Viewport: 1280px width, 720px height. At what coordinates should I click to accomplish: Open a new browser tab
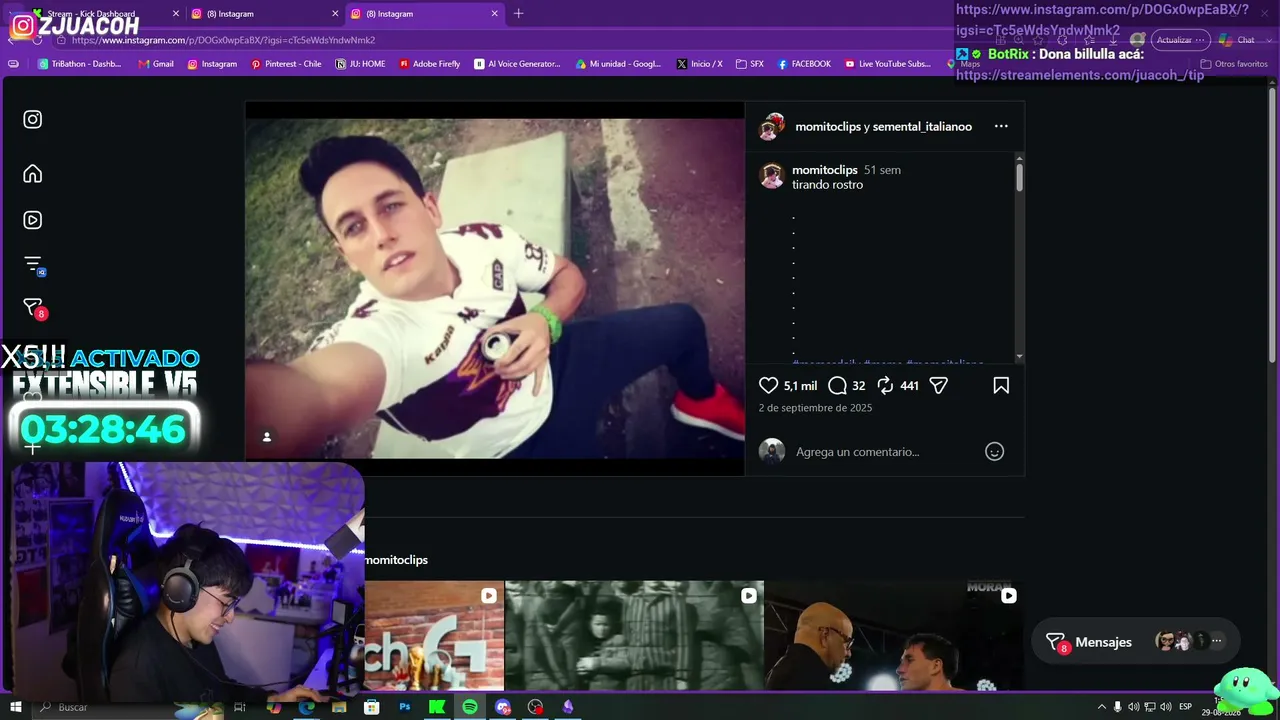point(518,14)
